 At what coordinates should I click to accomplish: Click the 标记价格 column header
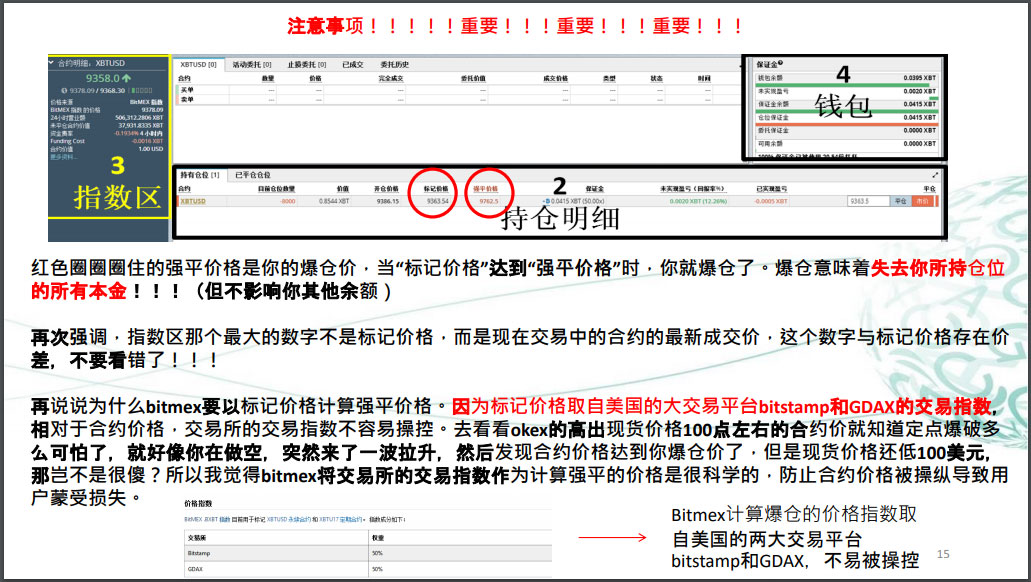436,189
